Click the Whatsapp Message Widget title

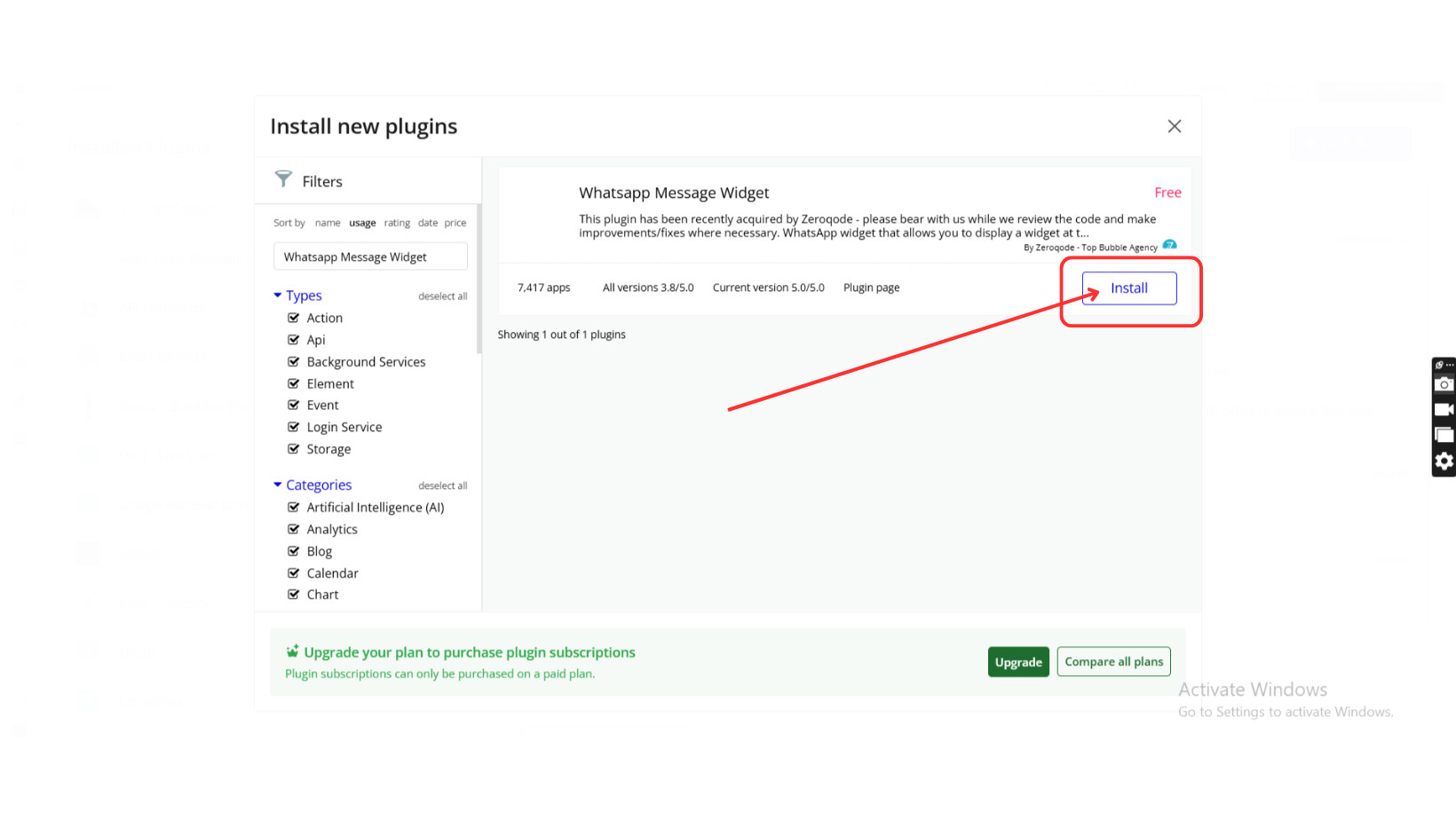pos(674,193)
